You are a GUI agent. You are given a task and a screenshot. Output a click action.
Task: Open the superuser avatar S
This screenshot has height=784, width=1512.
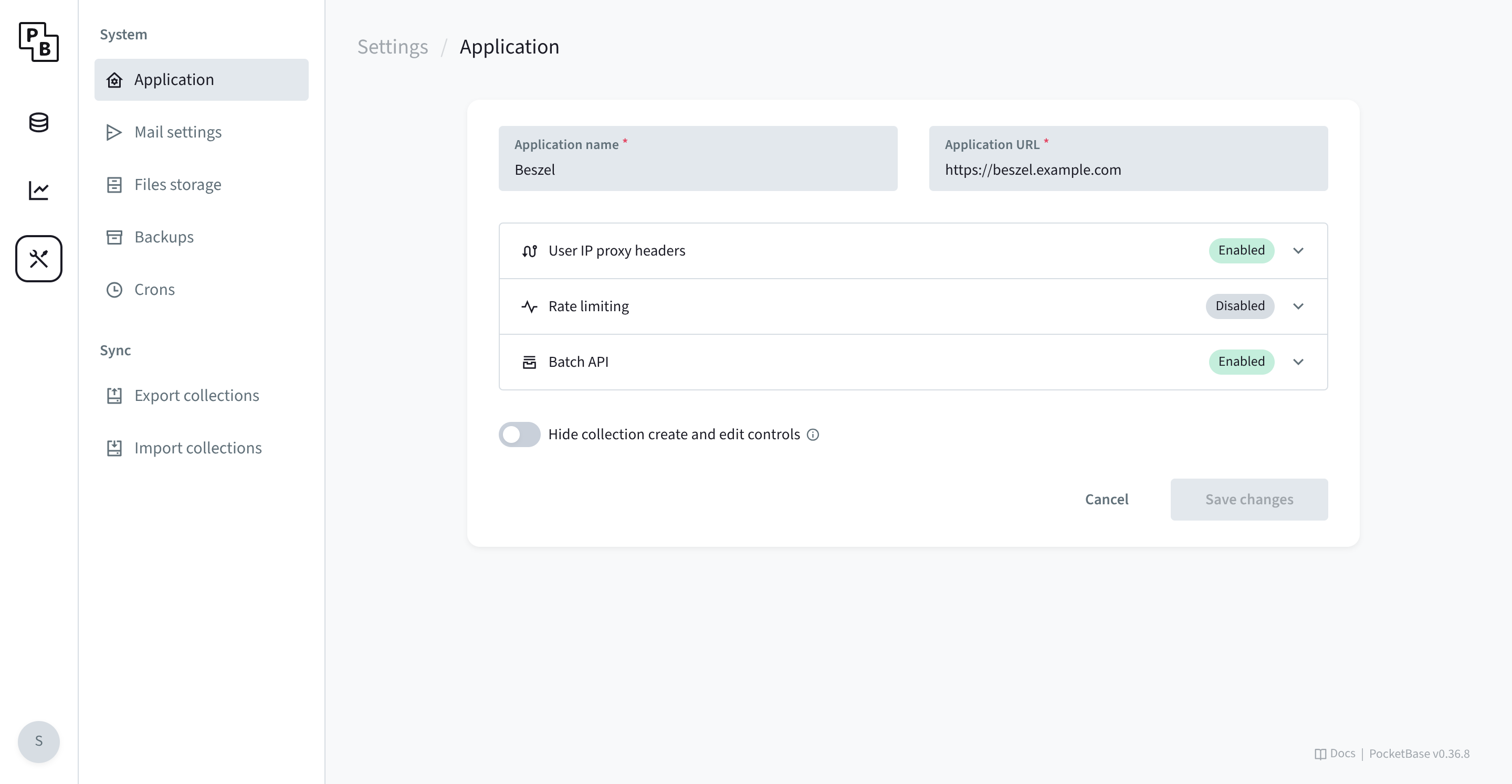click(x=39, y=741)
